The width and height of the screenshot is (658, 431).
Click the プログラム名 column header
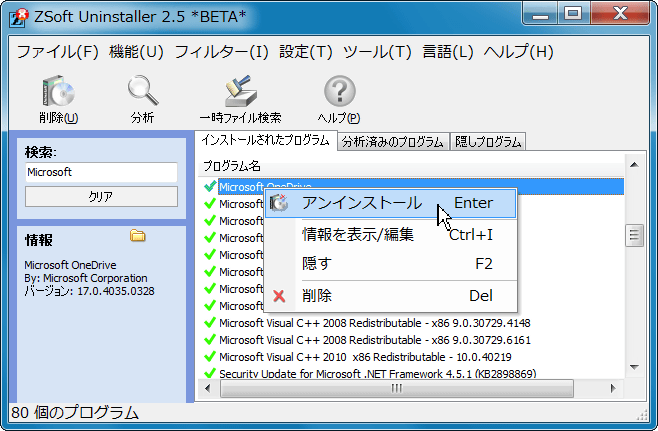[411, 166]
